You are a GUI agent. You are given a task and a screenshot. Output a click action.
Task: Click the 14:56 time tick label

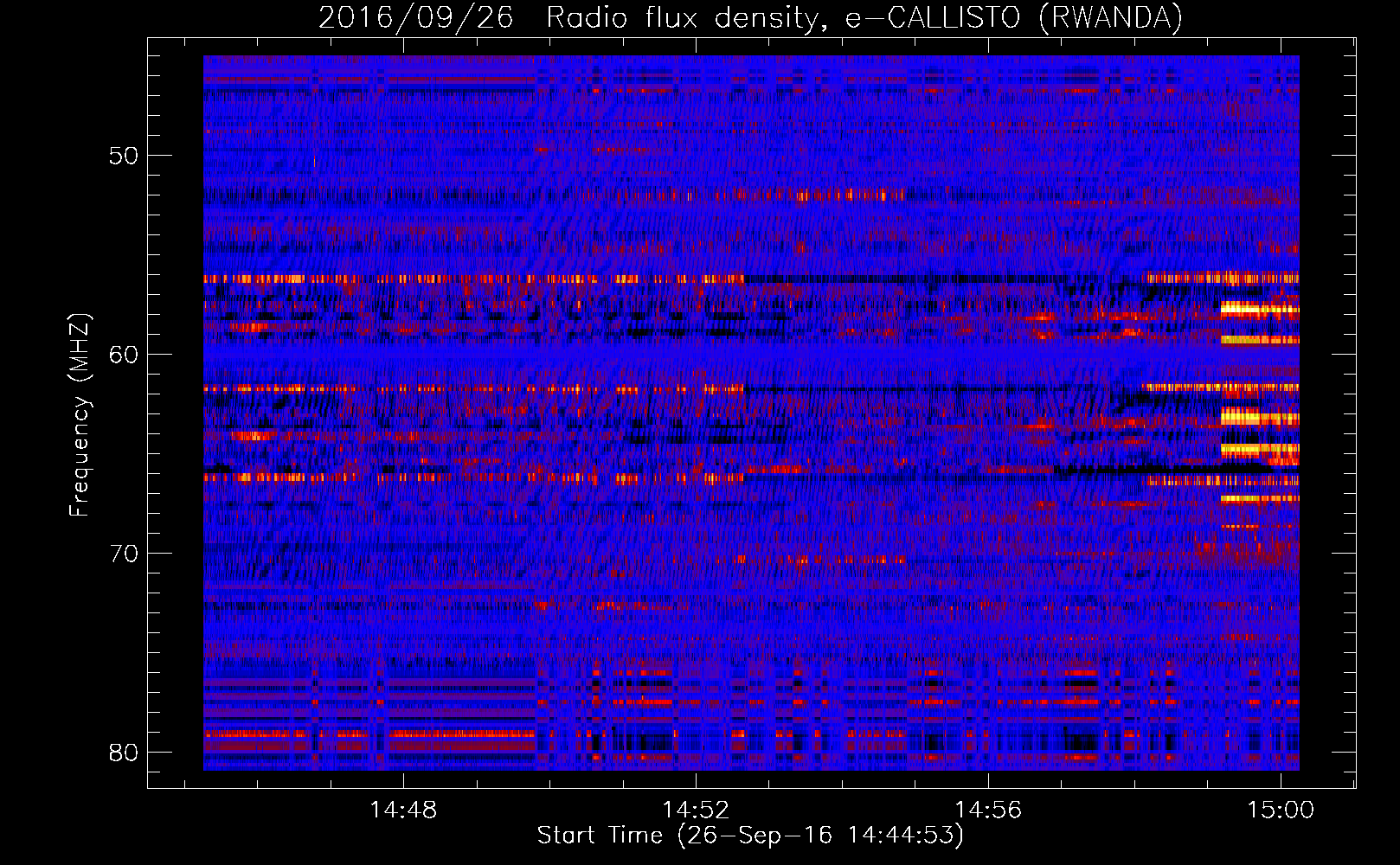pyautogui.click(x=988, y=810)
